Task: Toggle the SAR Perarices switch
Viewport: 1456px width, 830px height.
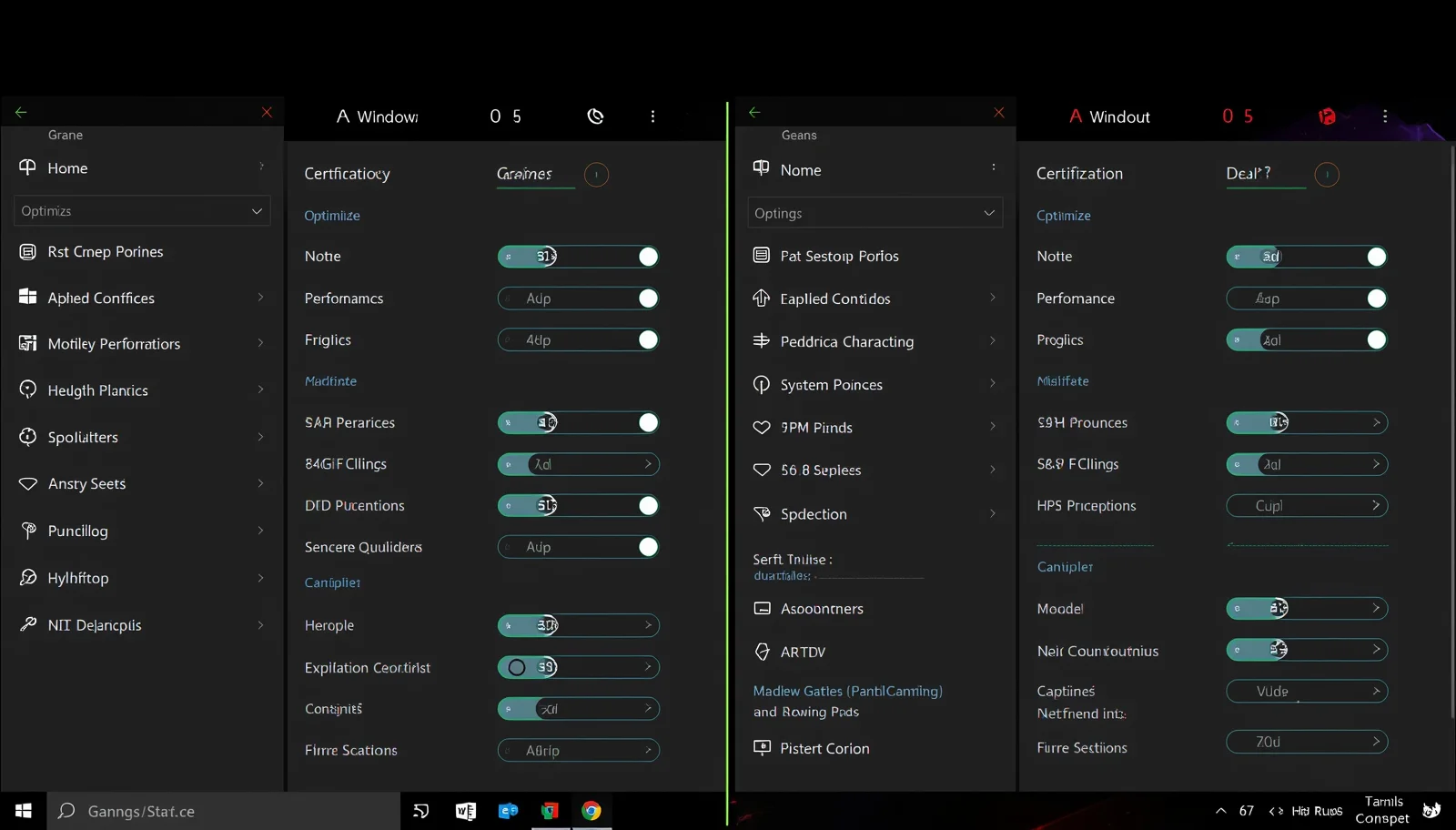Action: tap(578, 422)
